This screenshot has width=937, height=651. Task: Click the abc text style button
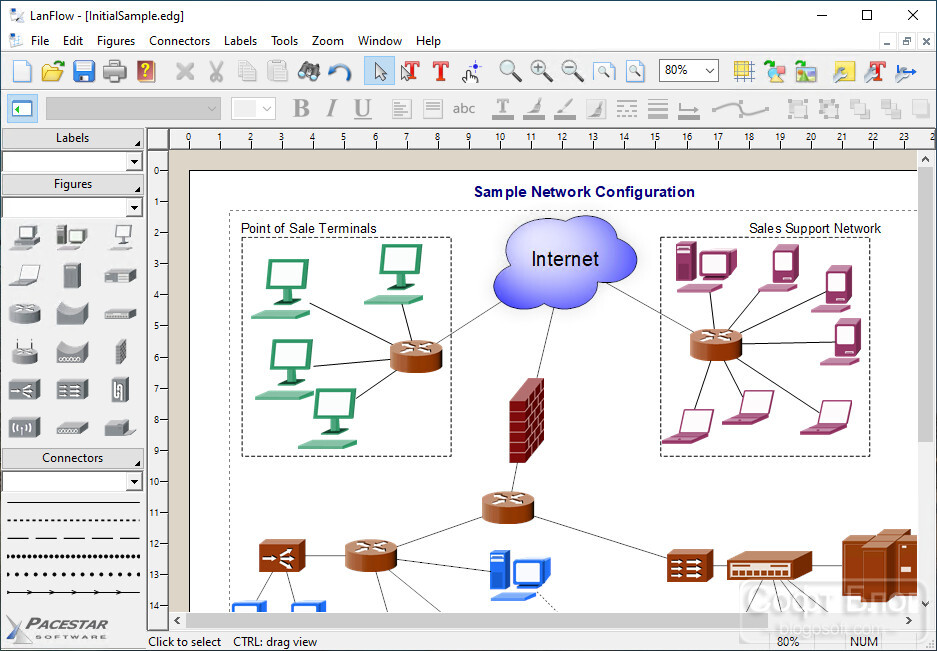click(x=464, y=109)
